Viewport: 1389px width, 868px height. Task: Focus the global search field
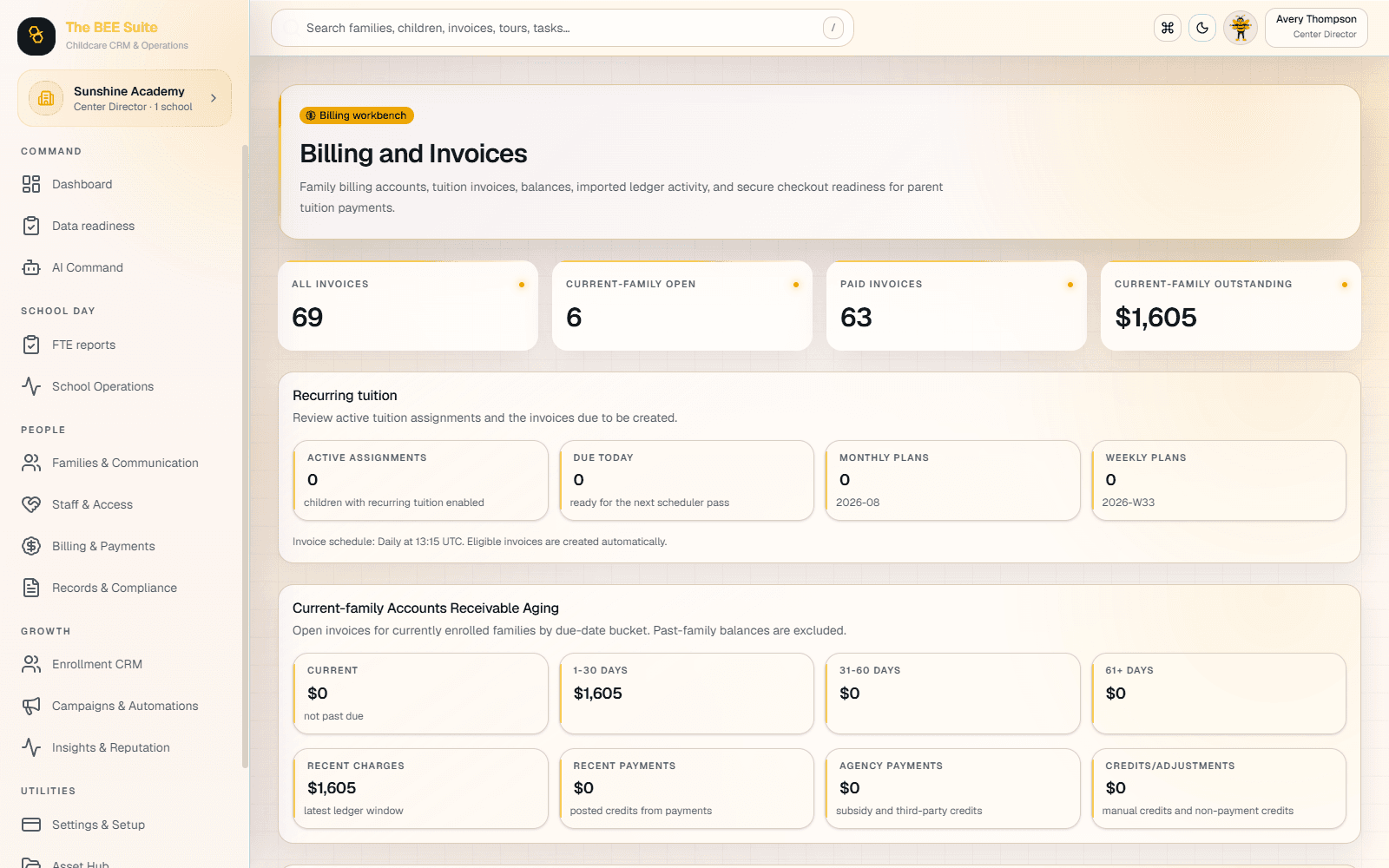(563, 28)
